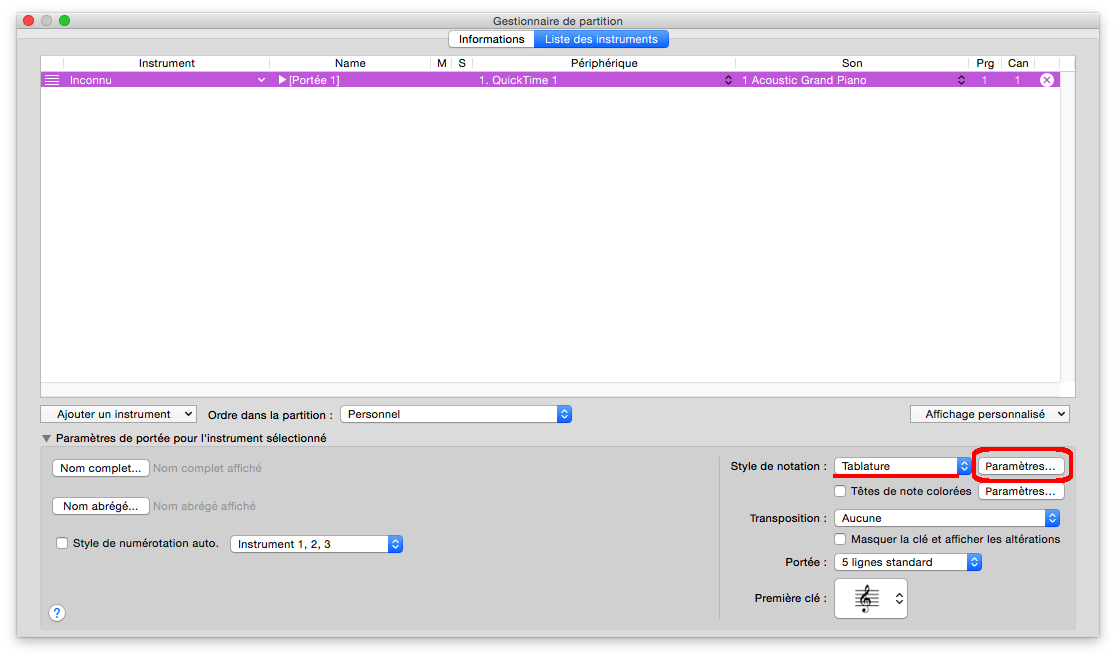Remove instrument with the row's X icon

[1047, 80]
